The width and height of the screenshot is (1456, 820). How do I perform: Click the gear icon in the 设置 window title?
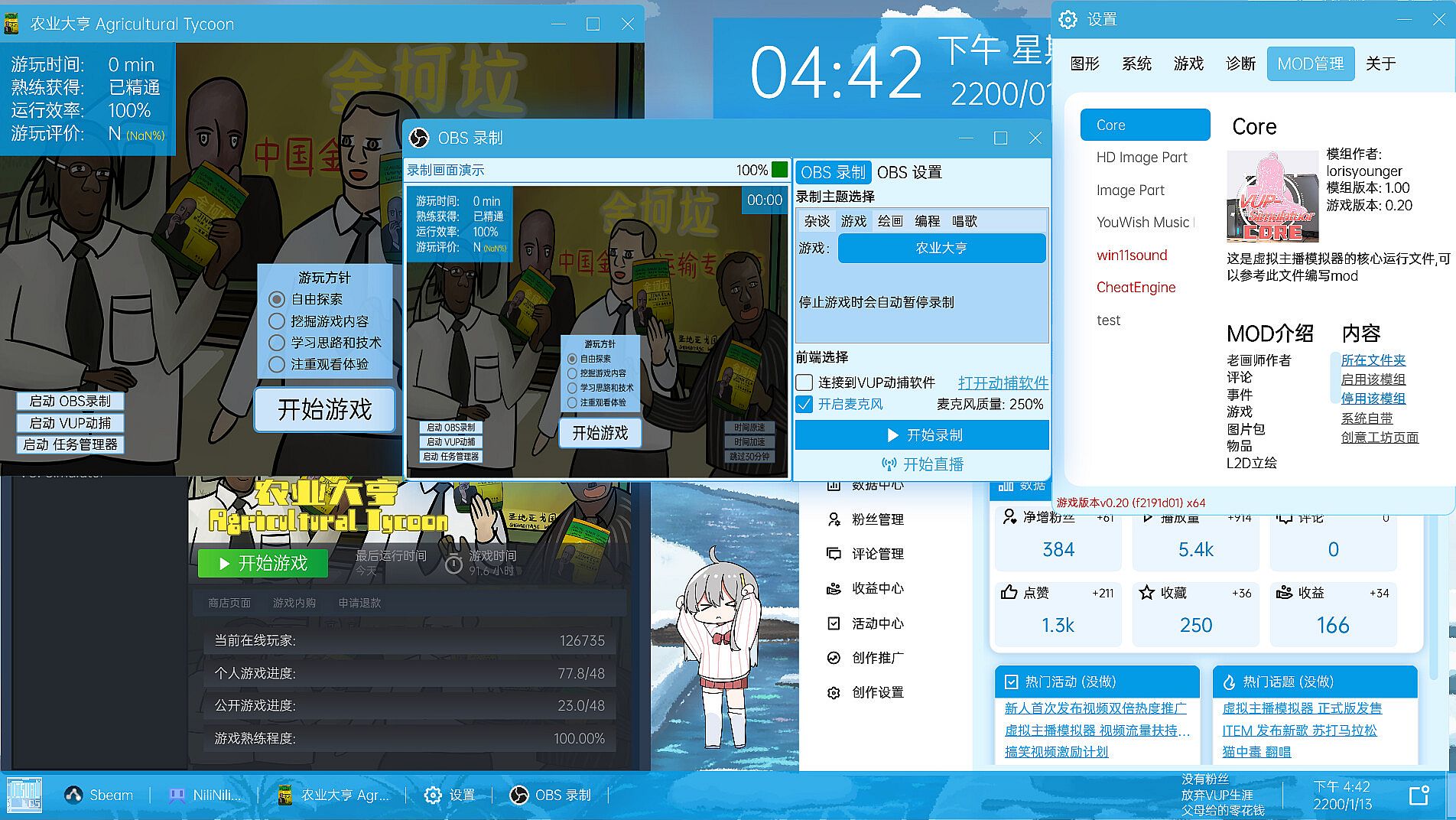click(1068, 20)
